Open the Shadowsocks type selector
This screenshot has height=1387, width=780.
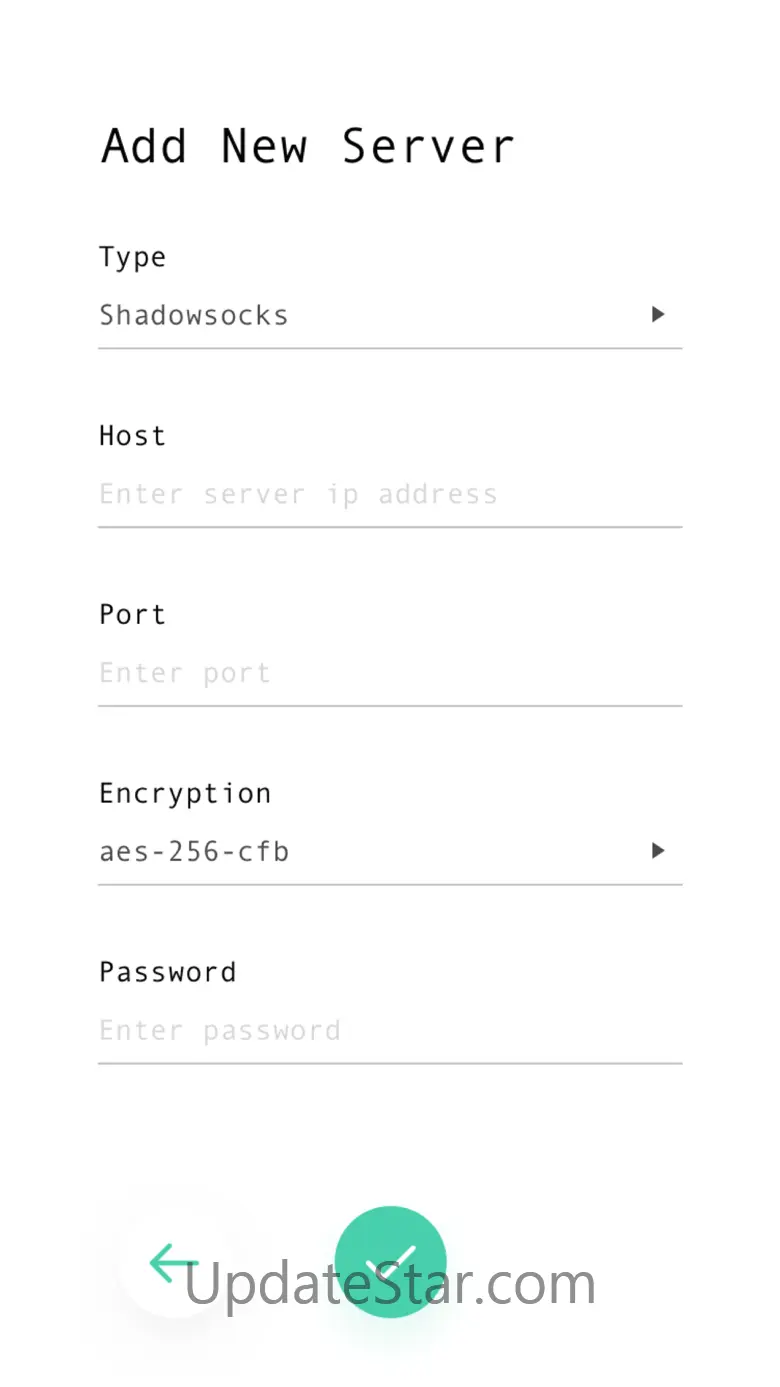tap(194, 315)
